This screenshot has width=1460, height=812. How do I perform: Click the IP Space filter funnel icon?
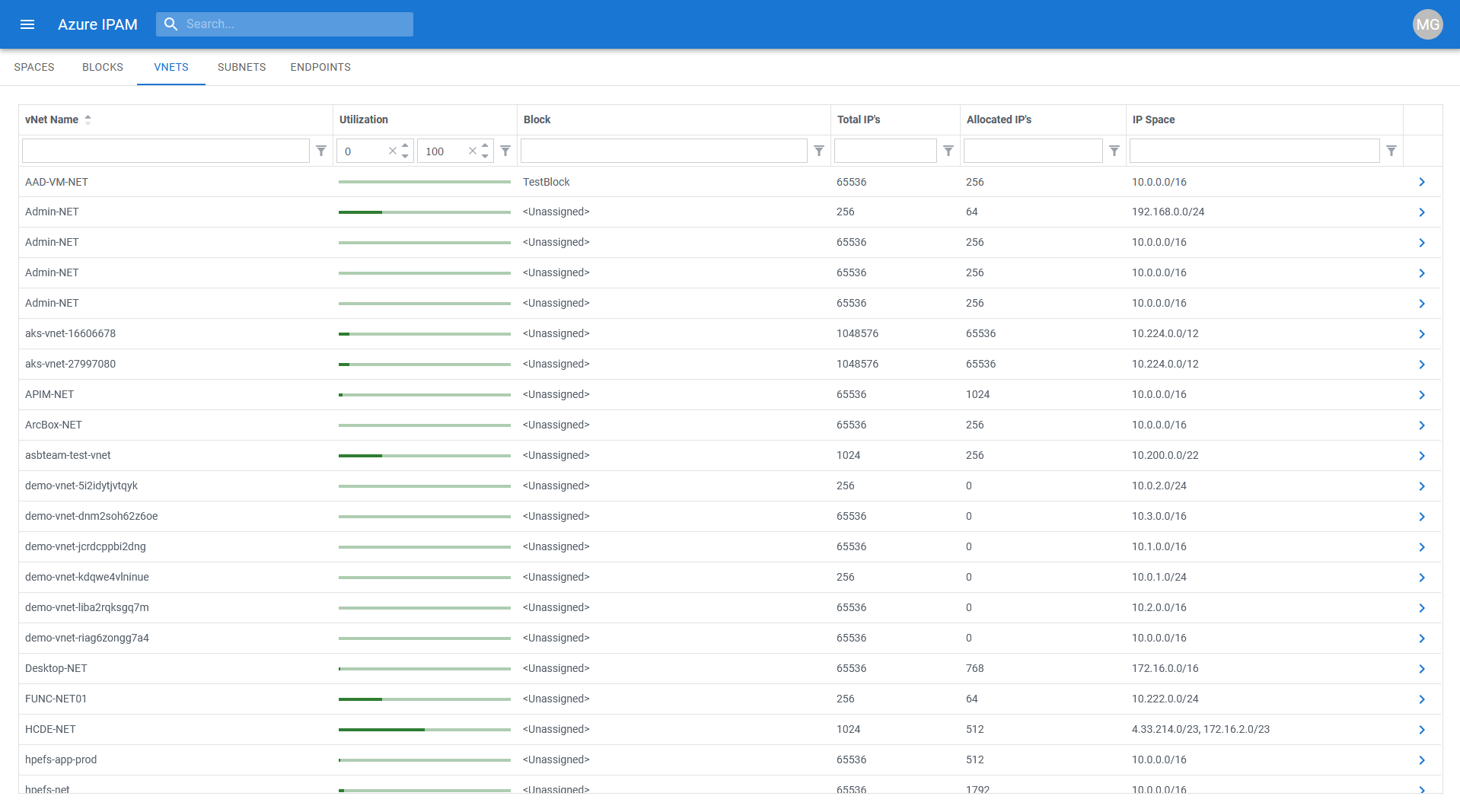(x=1391, y=151)
